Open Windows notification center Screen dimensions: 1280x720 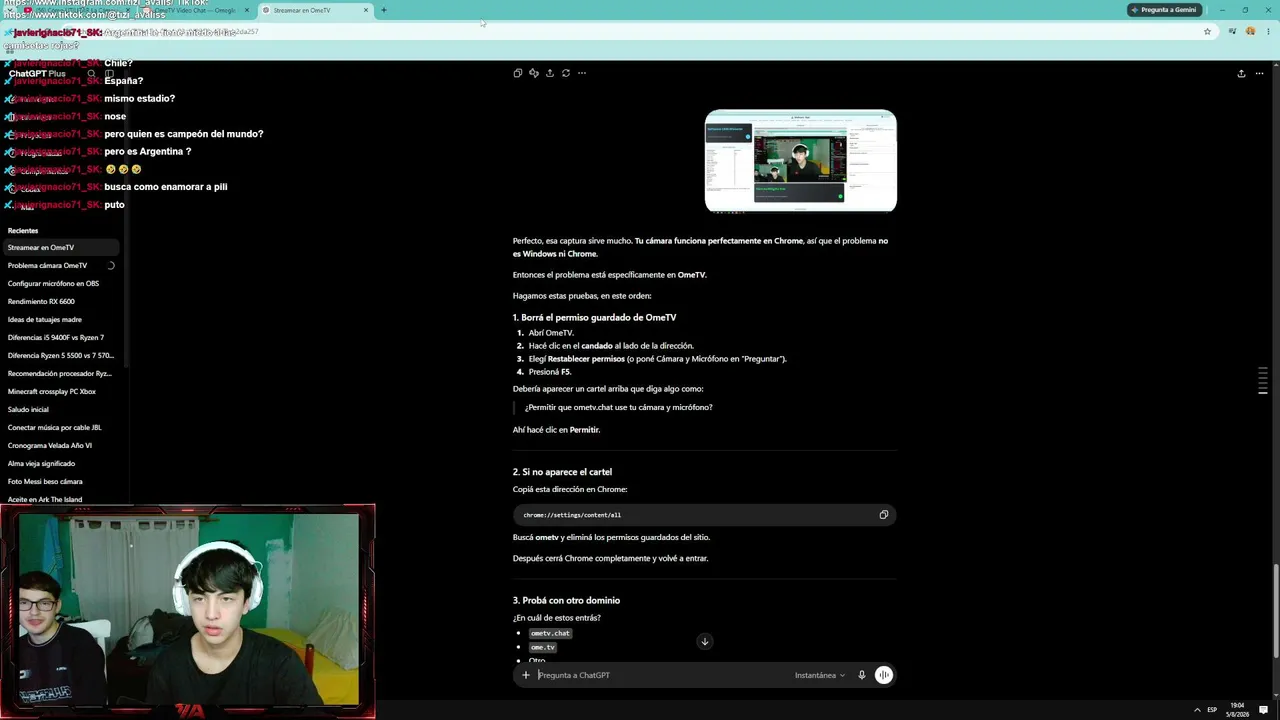(1264, 710)
